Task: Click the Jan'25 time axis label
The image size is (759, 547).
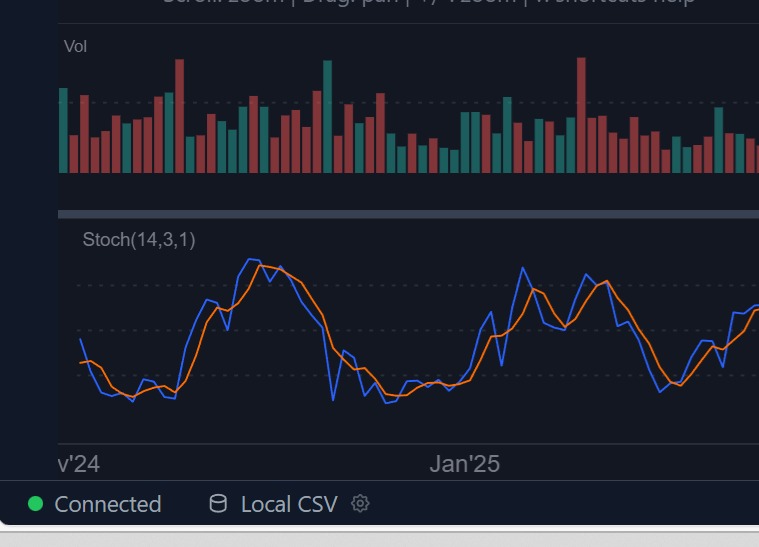Action: coord(464,464)
